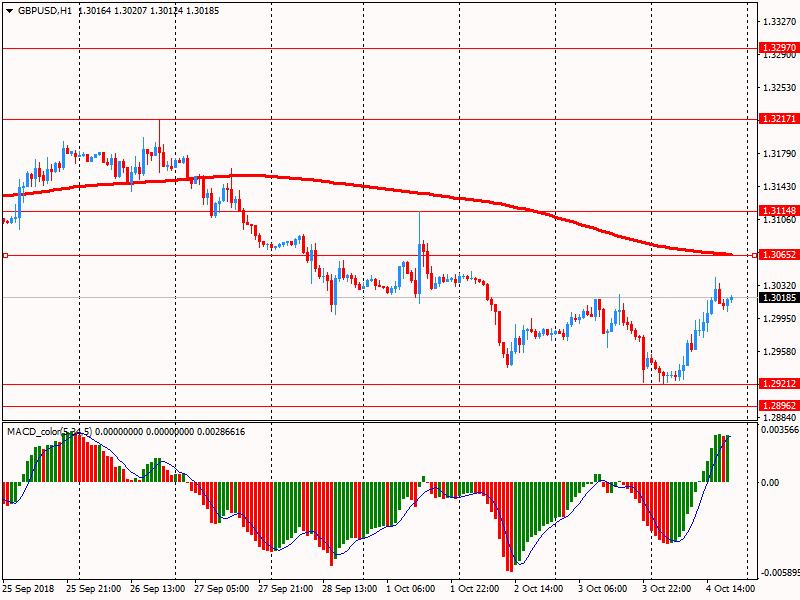This screenshot has height=600, width=800.
Task: Click the MACD value 0.00286616
Action: pos(220,432)
